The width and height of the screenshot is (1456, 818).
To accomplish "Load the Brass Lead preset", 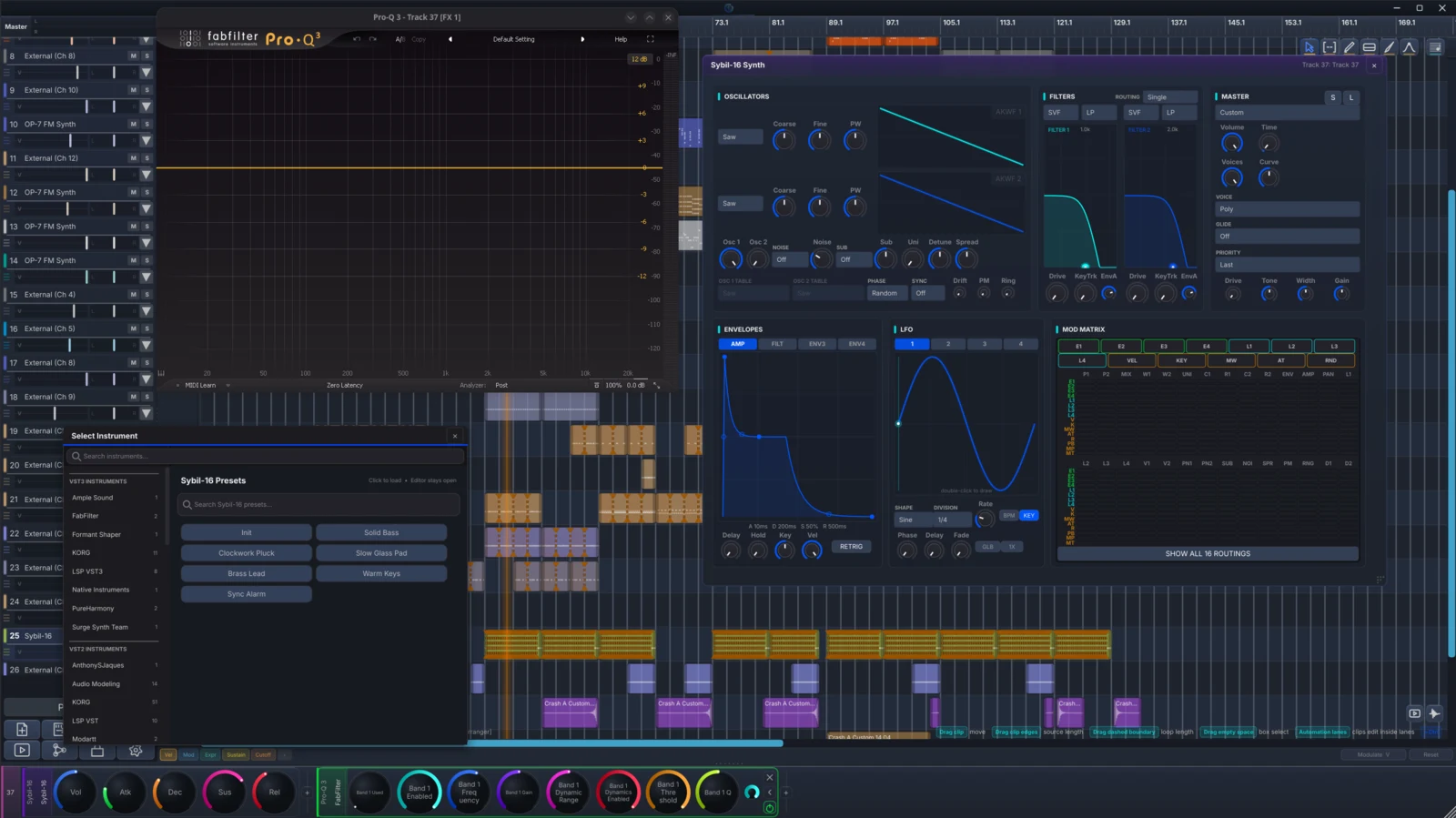I will [x=246, y=574].
